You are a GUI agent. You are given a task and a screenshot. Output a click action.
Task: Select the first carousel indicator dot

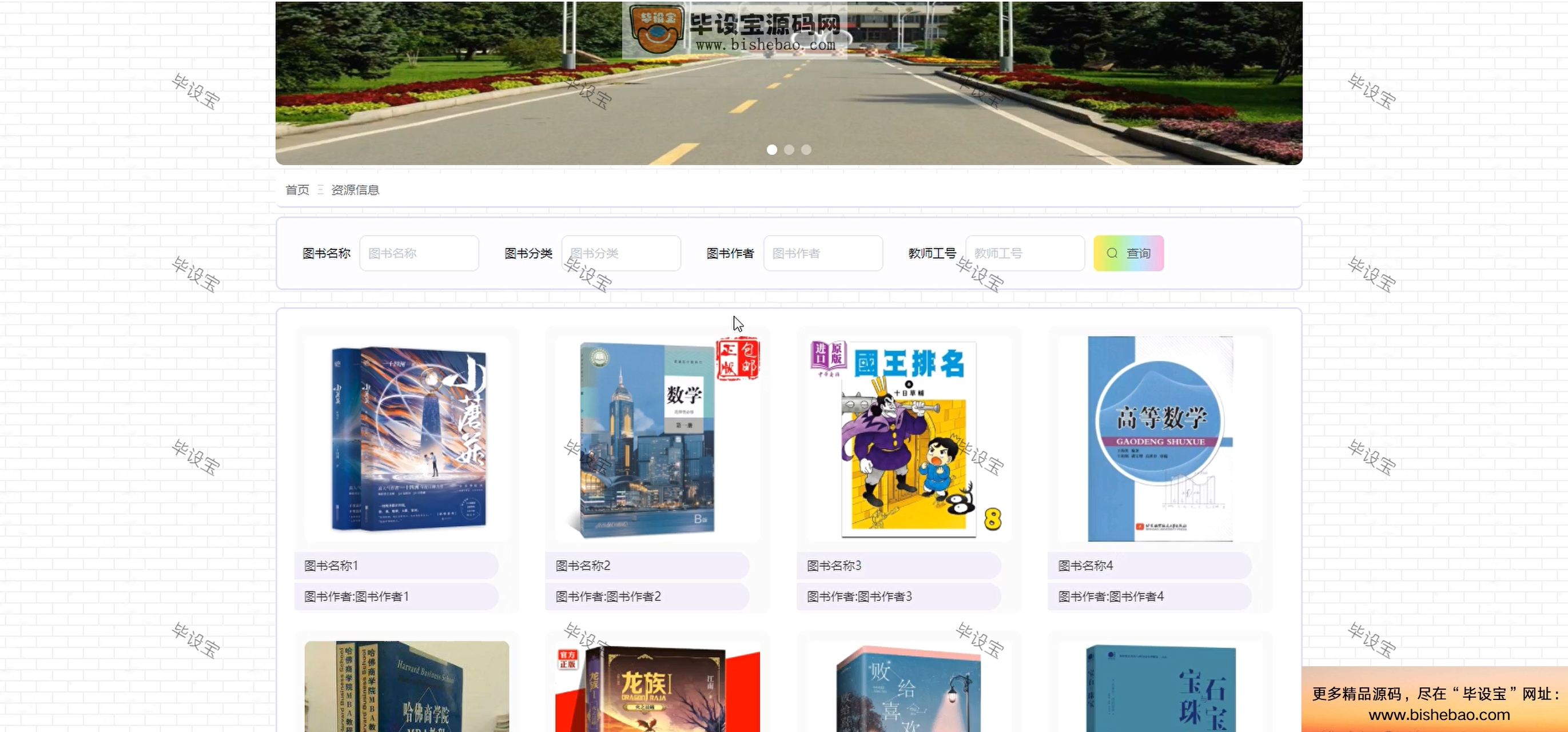(772, 150)
